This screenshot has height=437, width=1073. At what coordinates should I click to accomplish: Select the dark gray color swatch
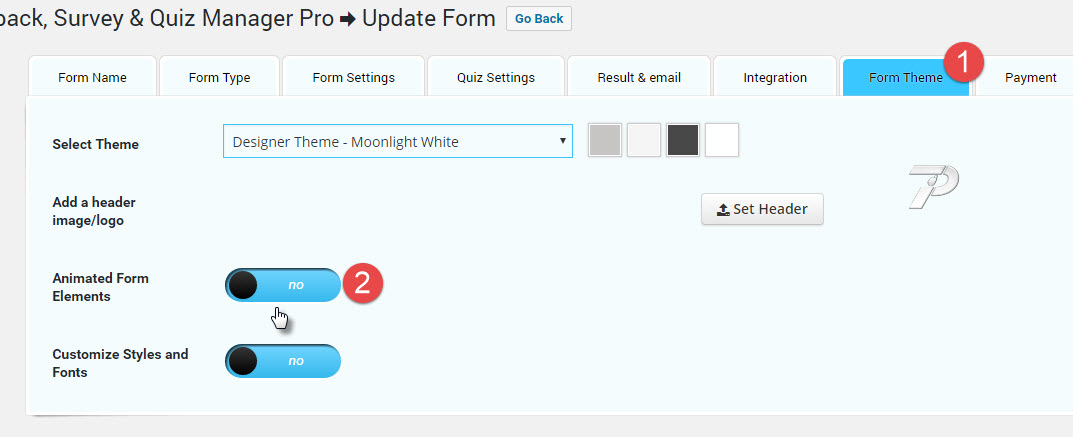[683, 140]
